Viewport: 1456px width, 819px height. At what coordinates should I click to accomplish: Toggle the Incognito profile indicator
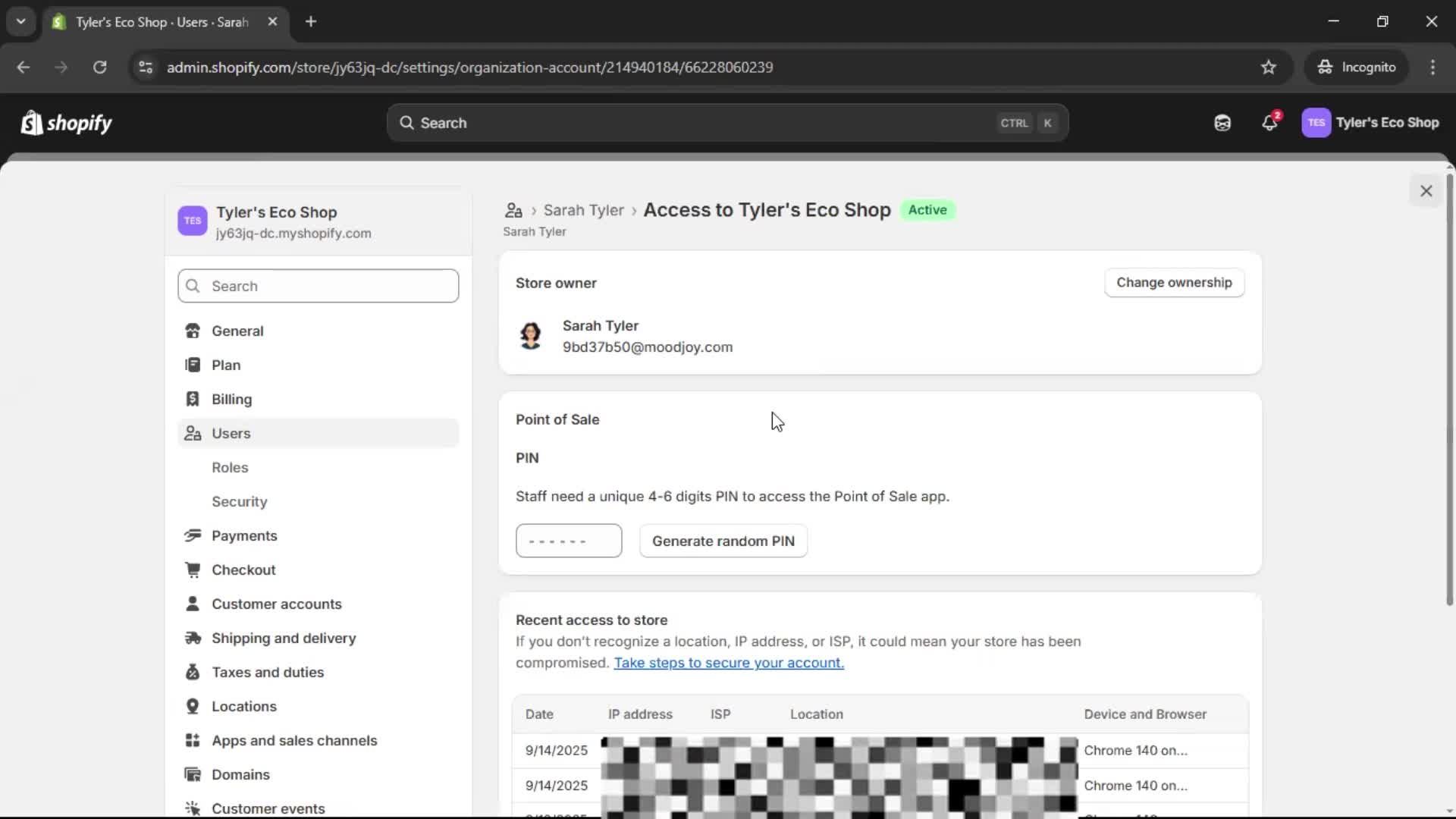[x=1357, y=67]
